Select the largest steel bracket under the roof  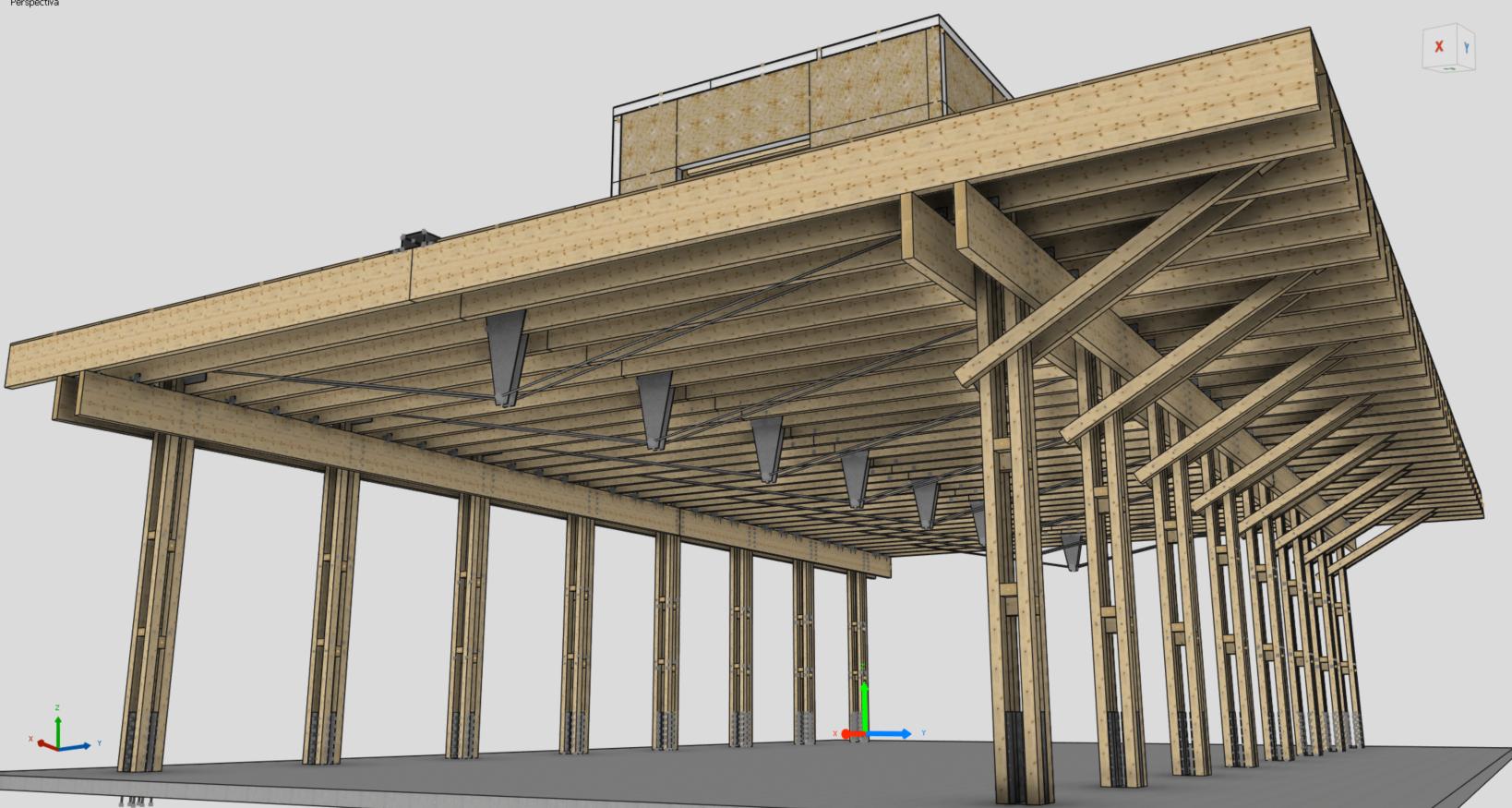[x=508, y=356]
